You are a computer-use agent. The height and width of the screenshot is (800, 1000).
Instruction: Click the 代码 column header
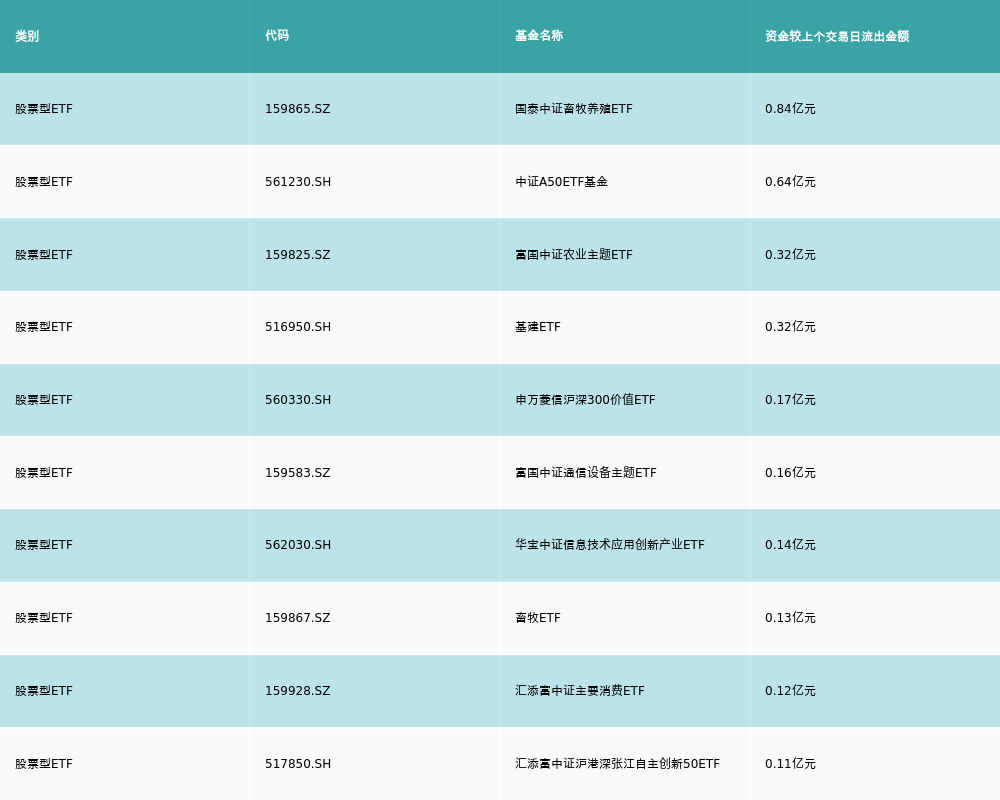277,36
